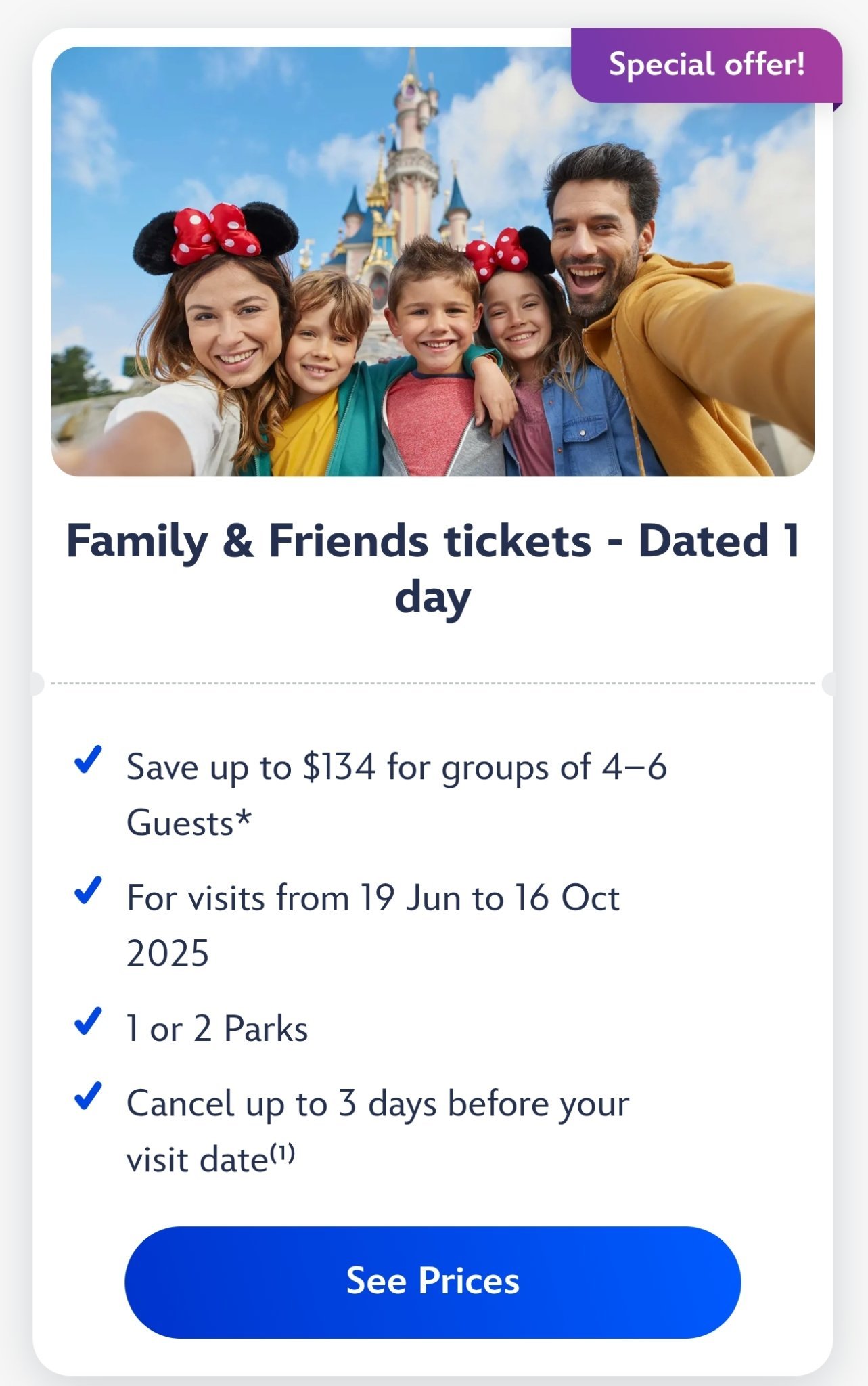Click the dashed ticket divider line

click(432, 684)
